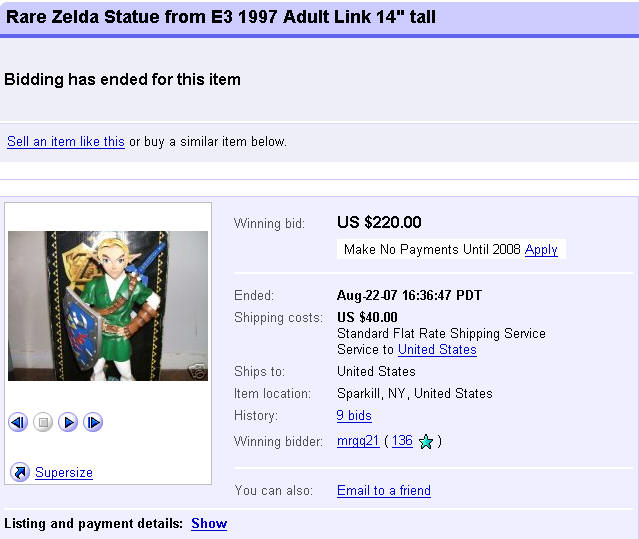Open the Supersize image link
The image size is (639, 539).
click(64, 472)
